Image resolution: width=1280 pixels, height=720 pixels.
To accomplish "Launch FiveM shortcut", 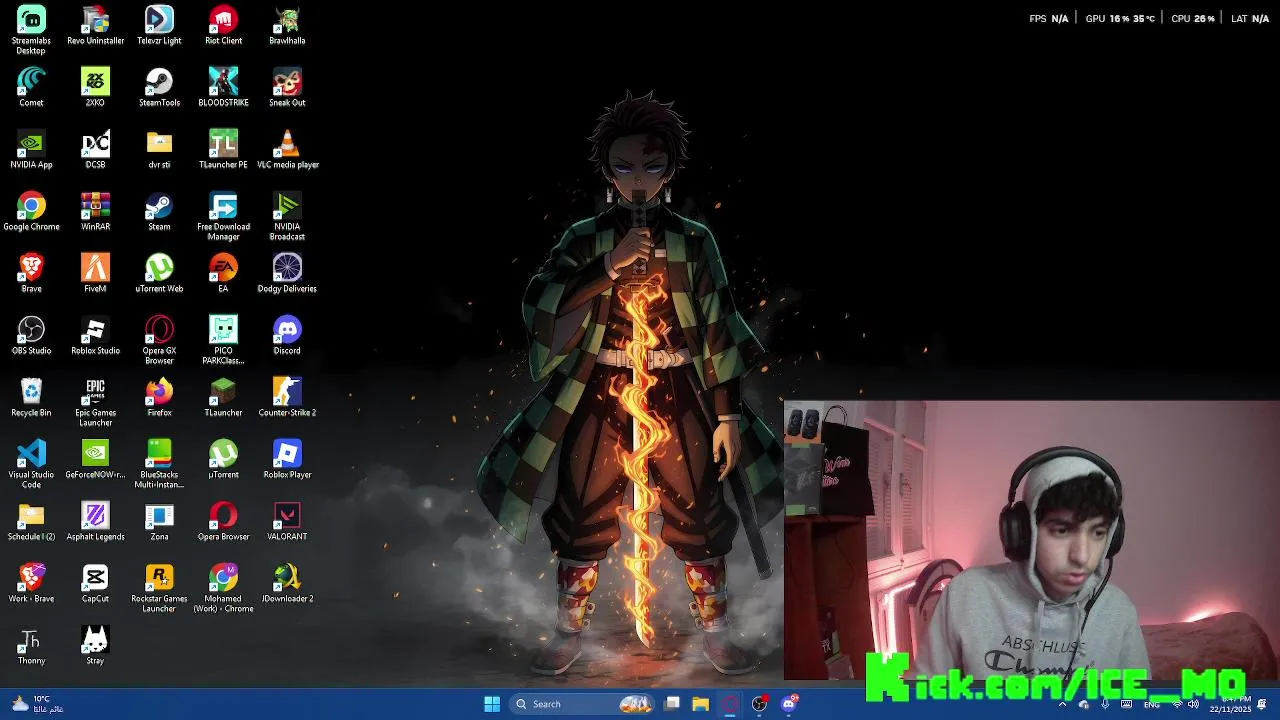I will tap(95, 274).
